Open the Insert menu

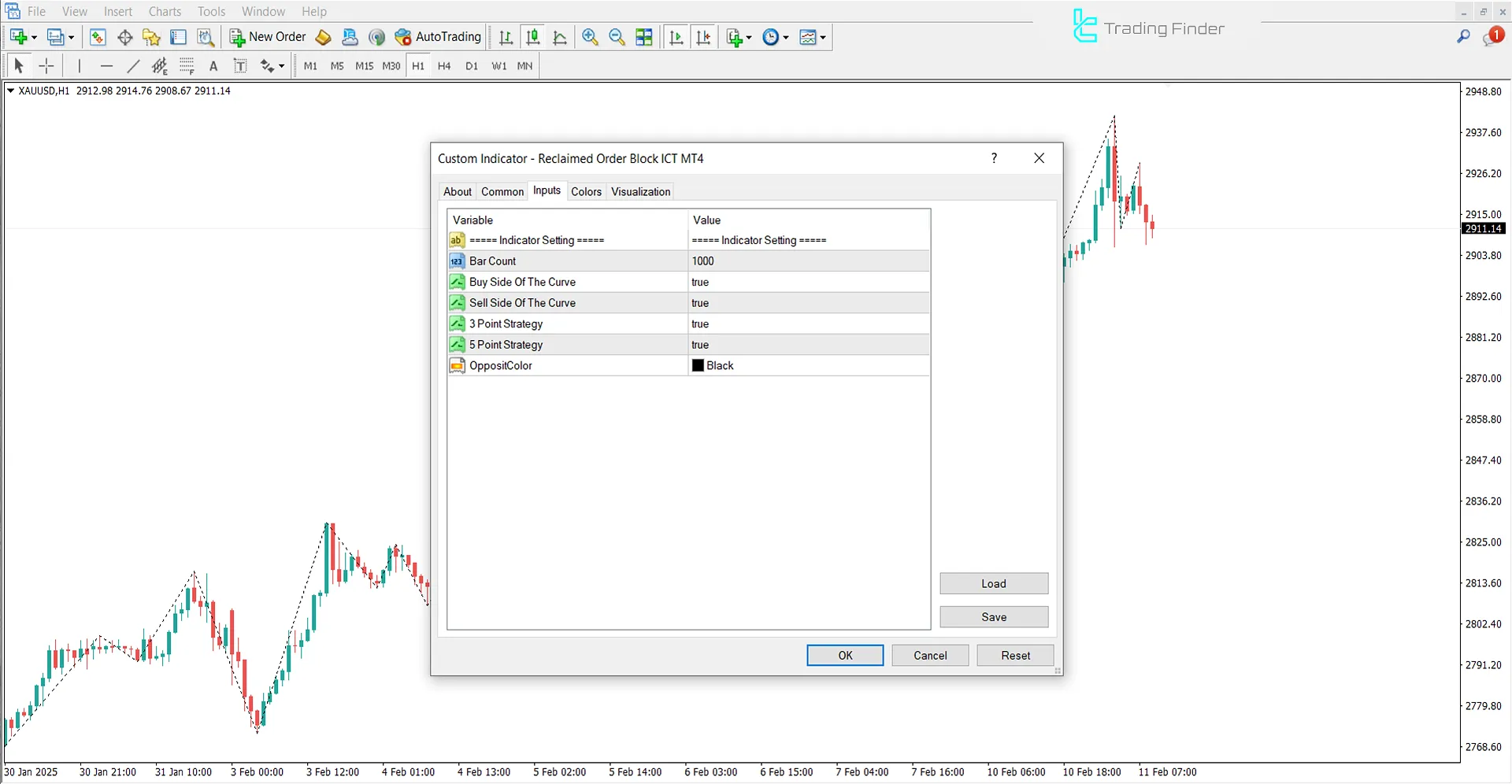pyautogui.click(x=117, y=11)
